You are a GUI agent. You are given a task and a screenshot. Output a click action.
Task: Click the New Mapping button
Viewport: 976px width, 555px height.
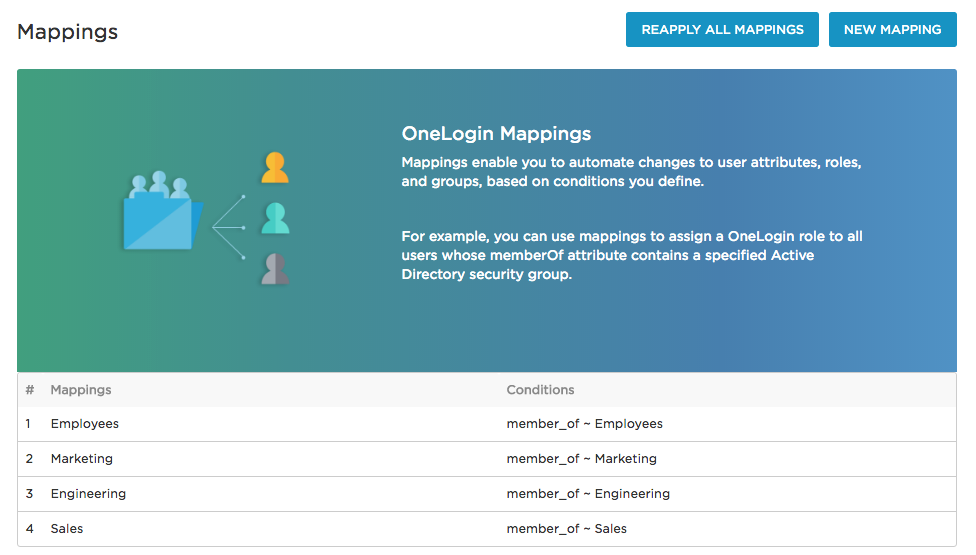(892, 30)
